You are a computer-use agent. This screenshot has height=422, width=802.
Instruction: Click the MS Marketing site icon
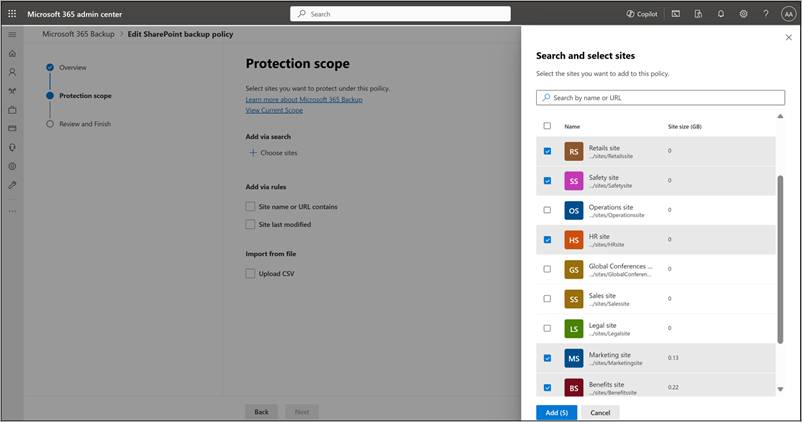coord(573,358)
